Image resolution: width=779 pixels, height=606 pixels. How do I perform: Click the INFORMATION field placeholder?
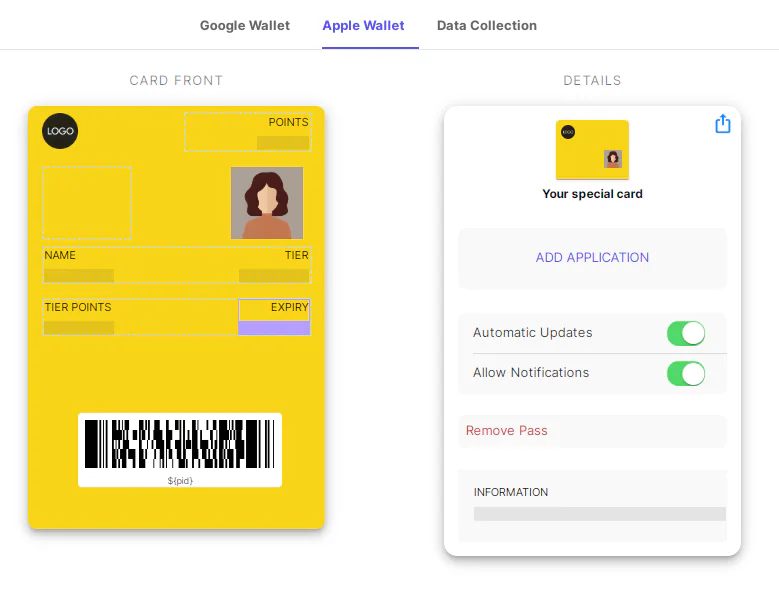[600, 514]
